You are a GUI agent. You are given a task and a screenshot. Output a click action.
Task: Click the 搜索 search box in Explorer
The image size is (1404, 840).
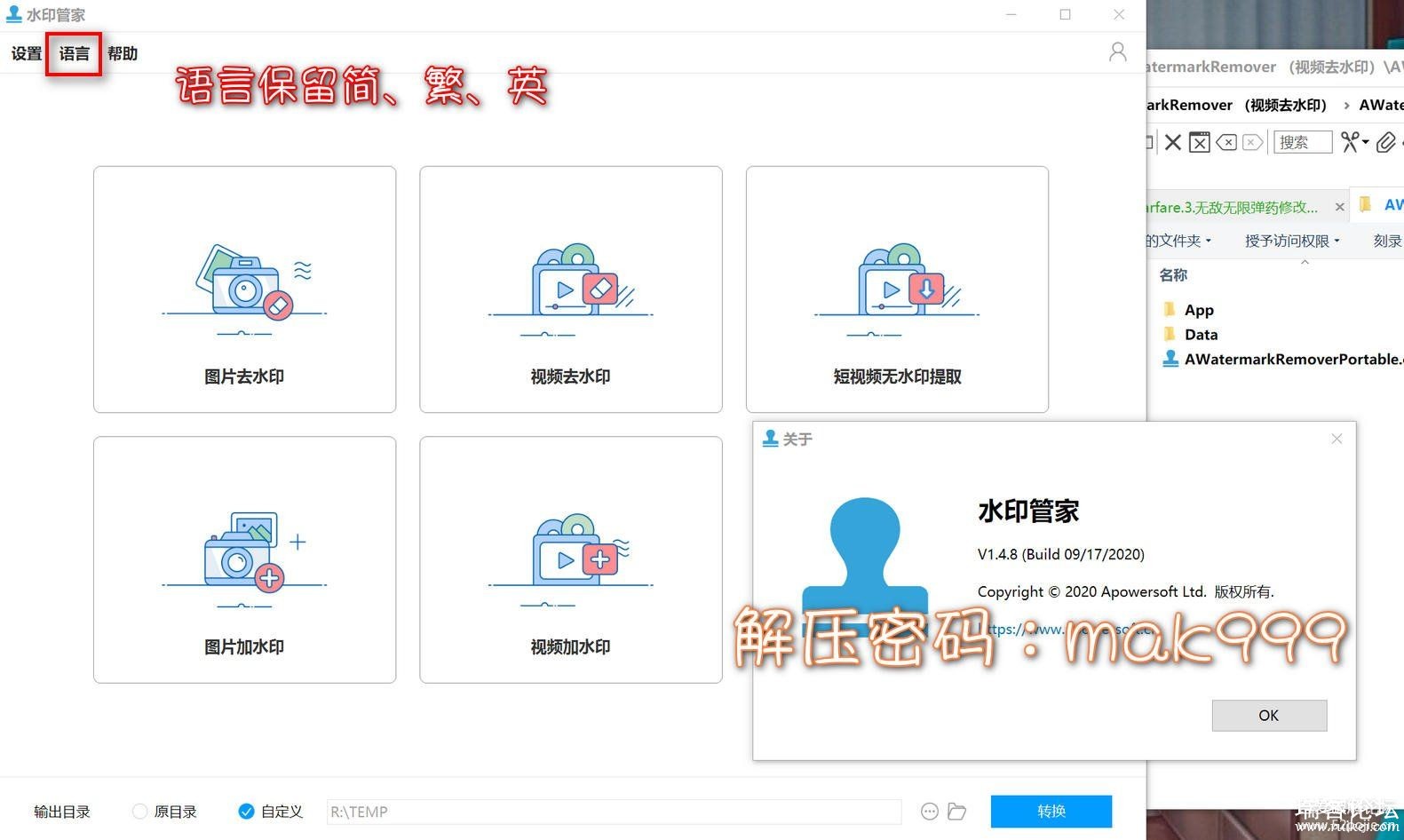tap(1303, 142)
